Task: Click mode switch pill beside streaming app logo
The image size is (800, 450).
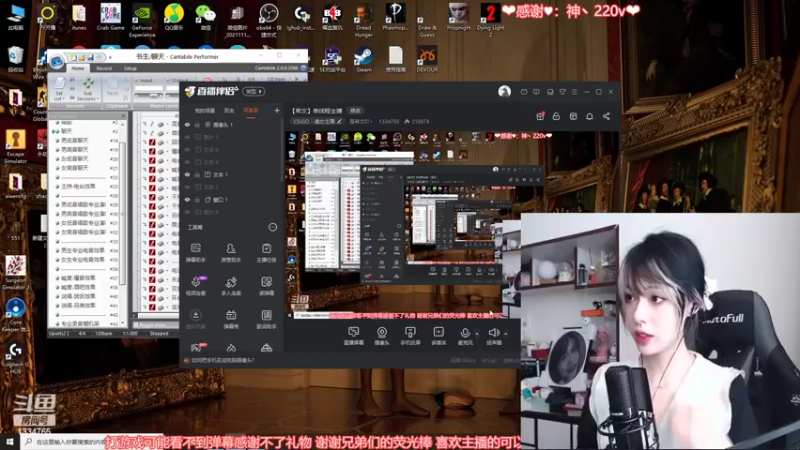Action: point(254,91)
